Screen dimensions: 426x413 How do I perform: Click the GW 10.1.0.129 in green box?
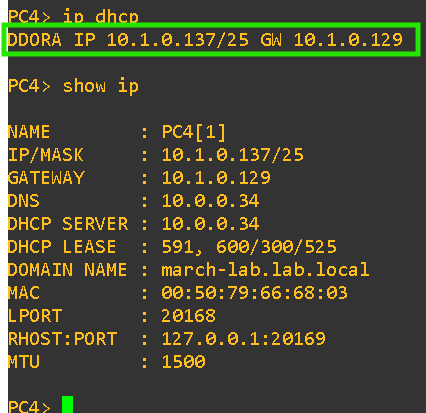click(x=332, y=40)
